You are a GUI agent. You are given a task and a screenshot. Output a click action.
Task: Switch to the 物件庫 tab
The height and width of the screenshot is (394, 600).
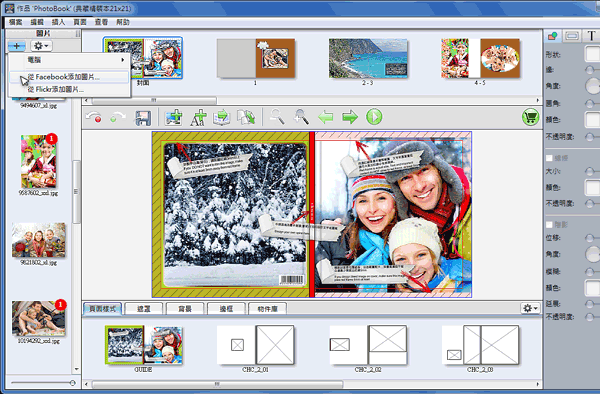click(x=267, y=309)
